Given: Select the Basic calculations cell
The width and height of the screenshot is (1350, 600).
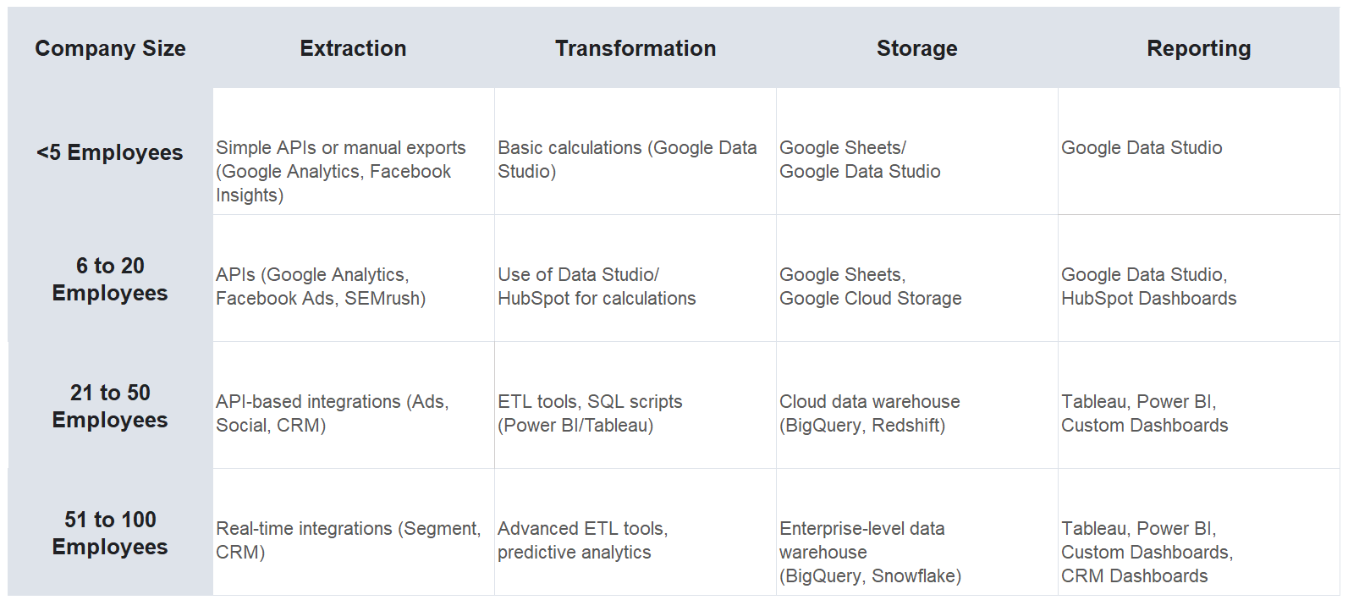Looking at the screenshot, I should pos(627,159).
